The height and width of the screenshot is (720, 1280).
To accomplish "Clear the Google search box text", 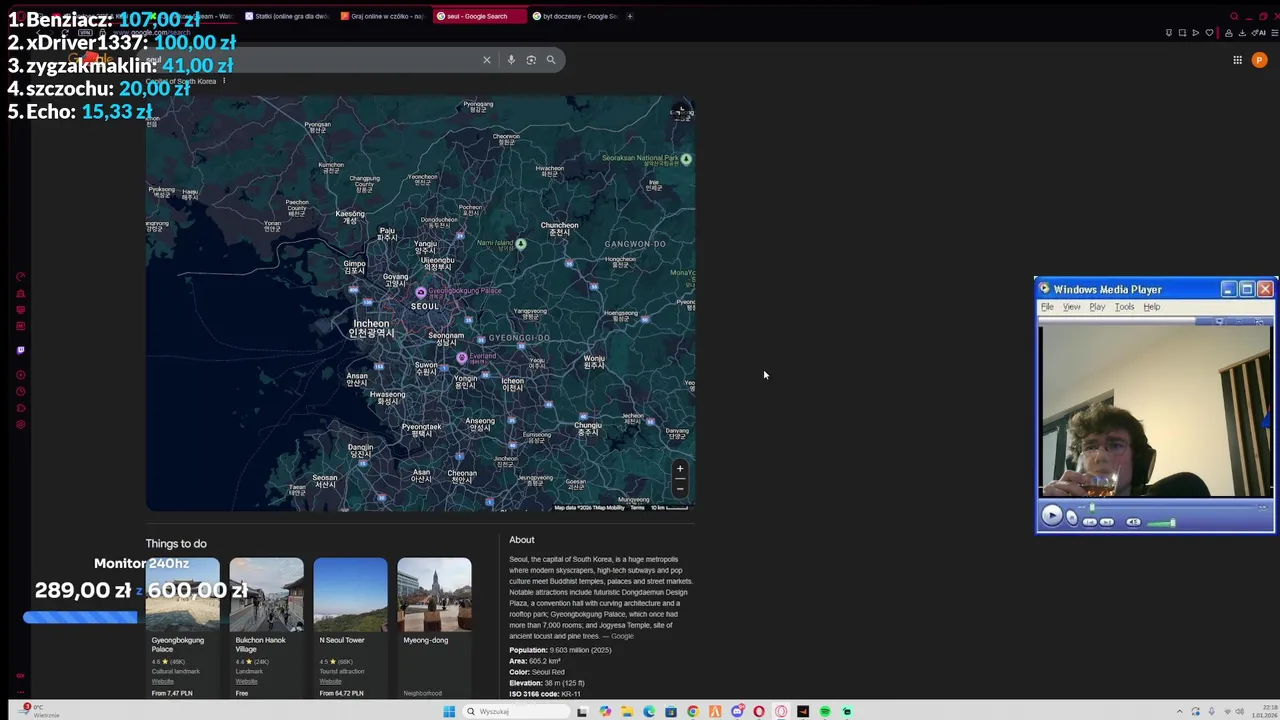I will (x=487, y=60).
